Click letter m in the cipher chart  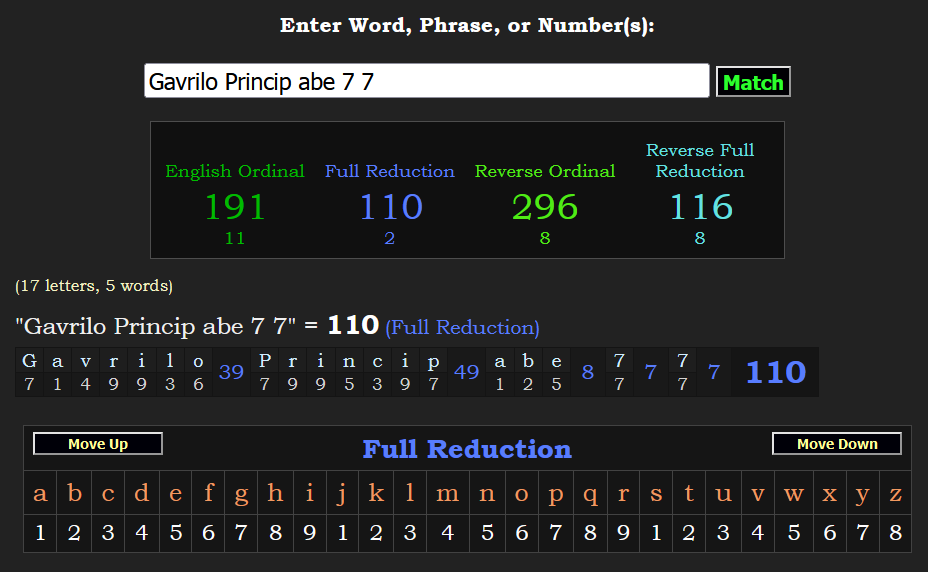pyautogui.click(x=447, y=493)
